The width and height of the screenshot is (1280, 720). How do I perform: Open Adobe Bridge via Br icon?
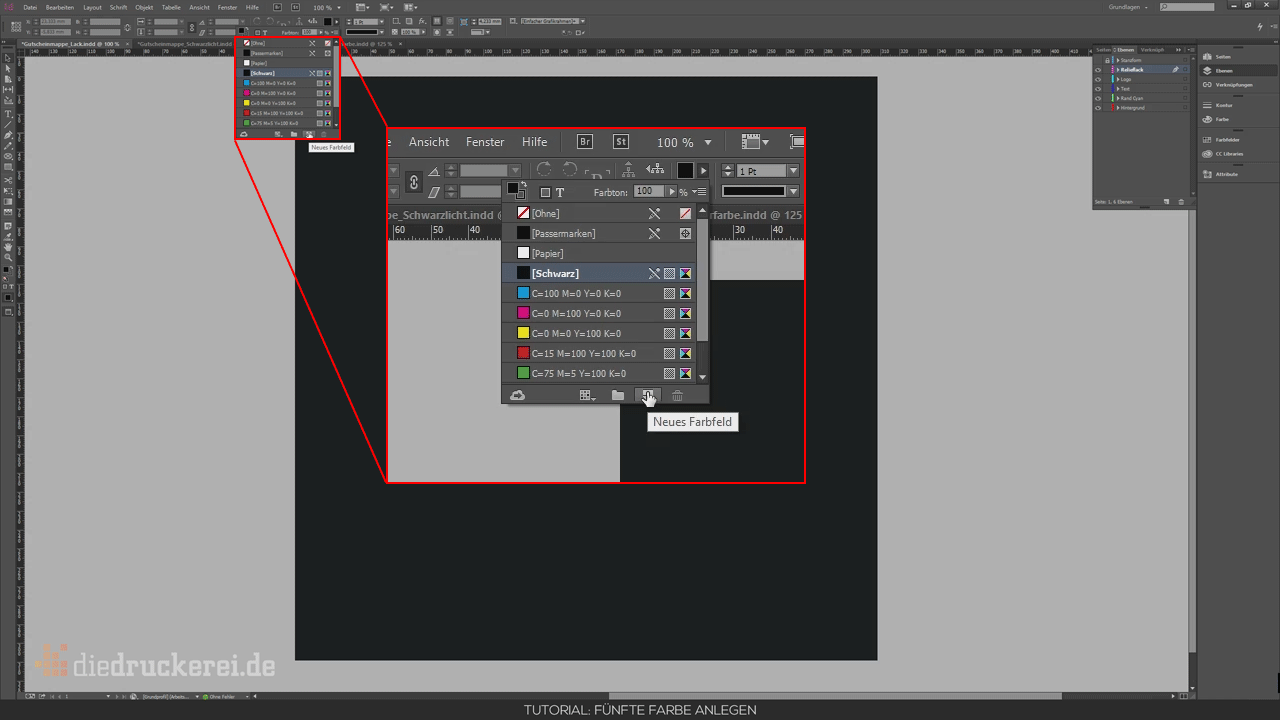click(x=278, y=7)
